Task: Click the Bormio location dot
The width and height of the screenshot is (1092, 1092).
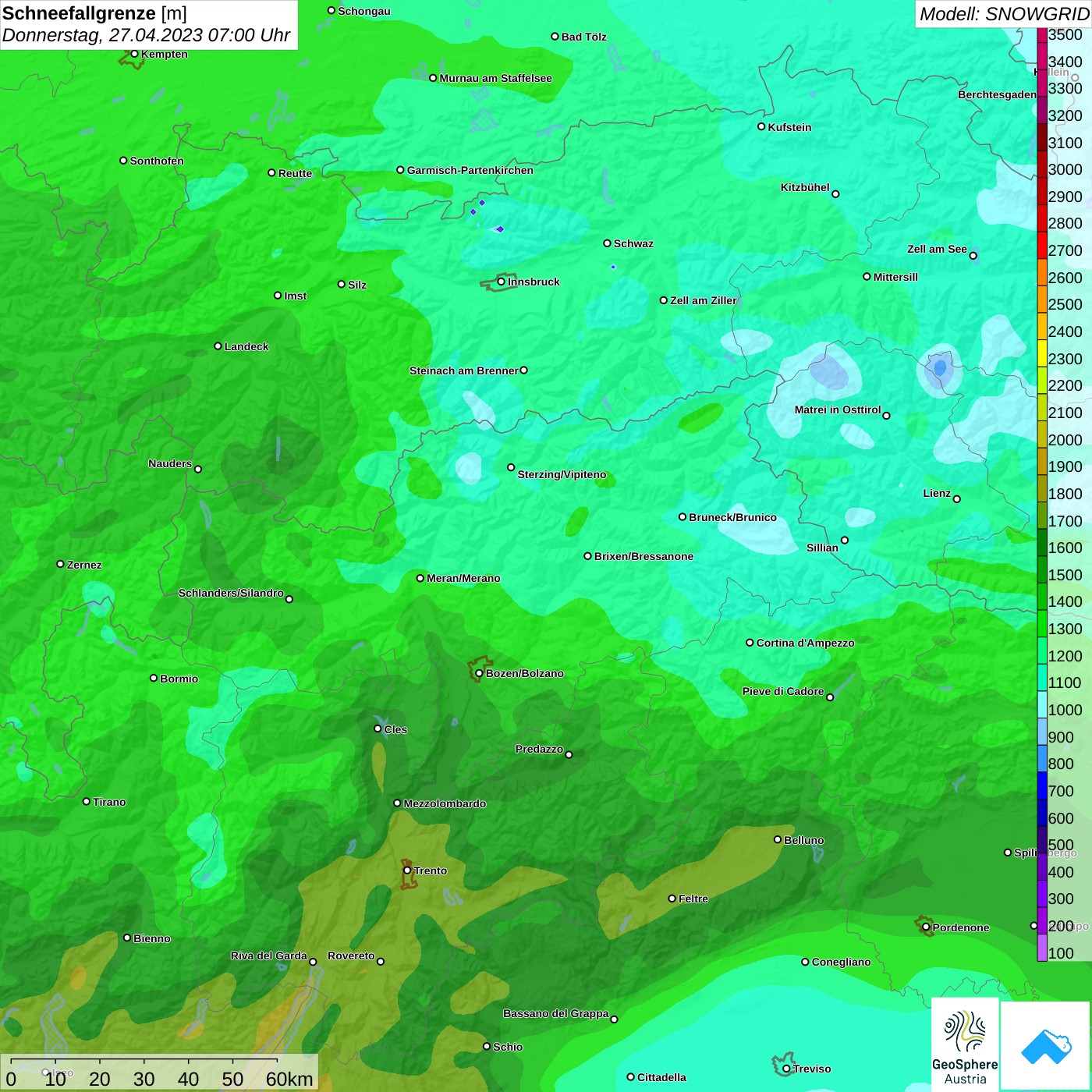Action: click(x=154, y=678)
